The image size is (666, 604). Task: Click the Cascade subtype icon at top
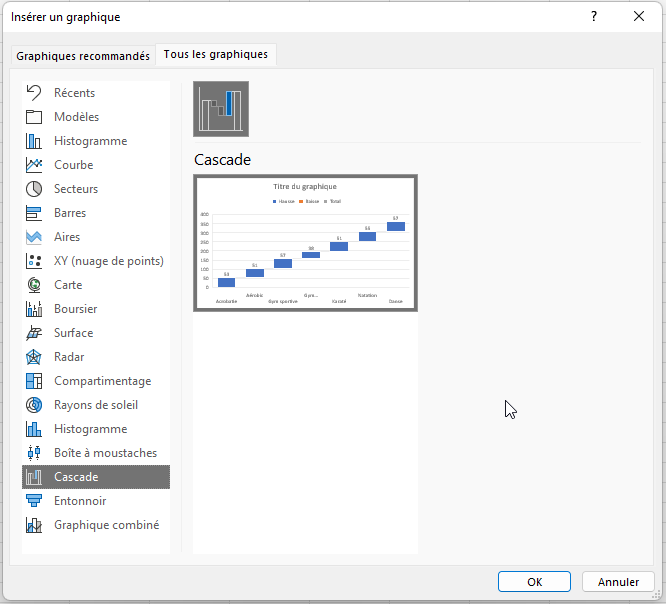tap(221, 109)
